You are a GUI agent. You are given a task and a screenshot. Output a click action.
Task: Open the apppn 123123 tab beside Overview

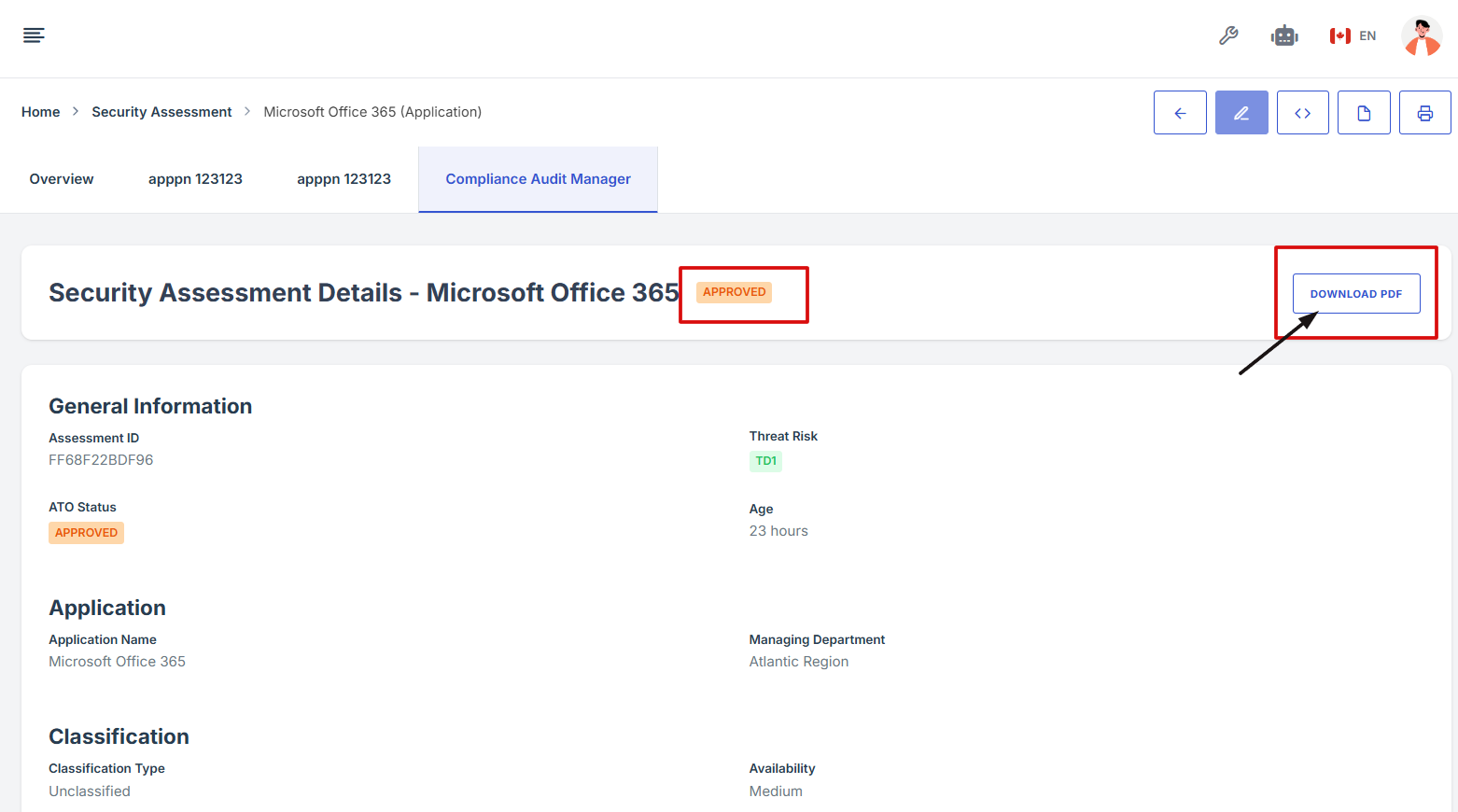point(195,179)
